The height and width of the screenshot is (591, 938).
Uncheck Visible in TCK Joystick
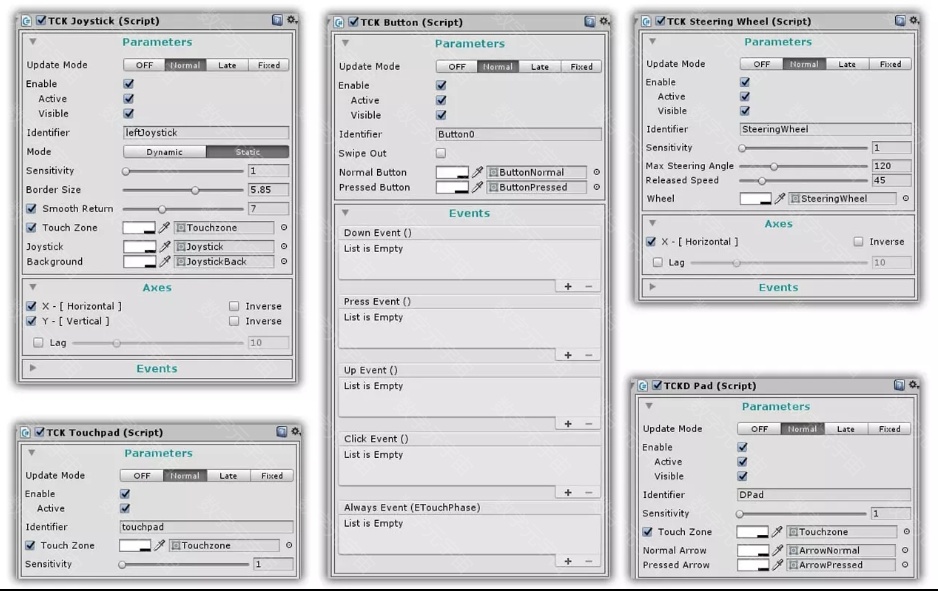129,113
